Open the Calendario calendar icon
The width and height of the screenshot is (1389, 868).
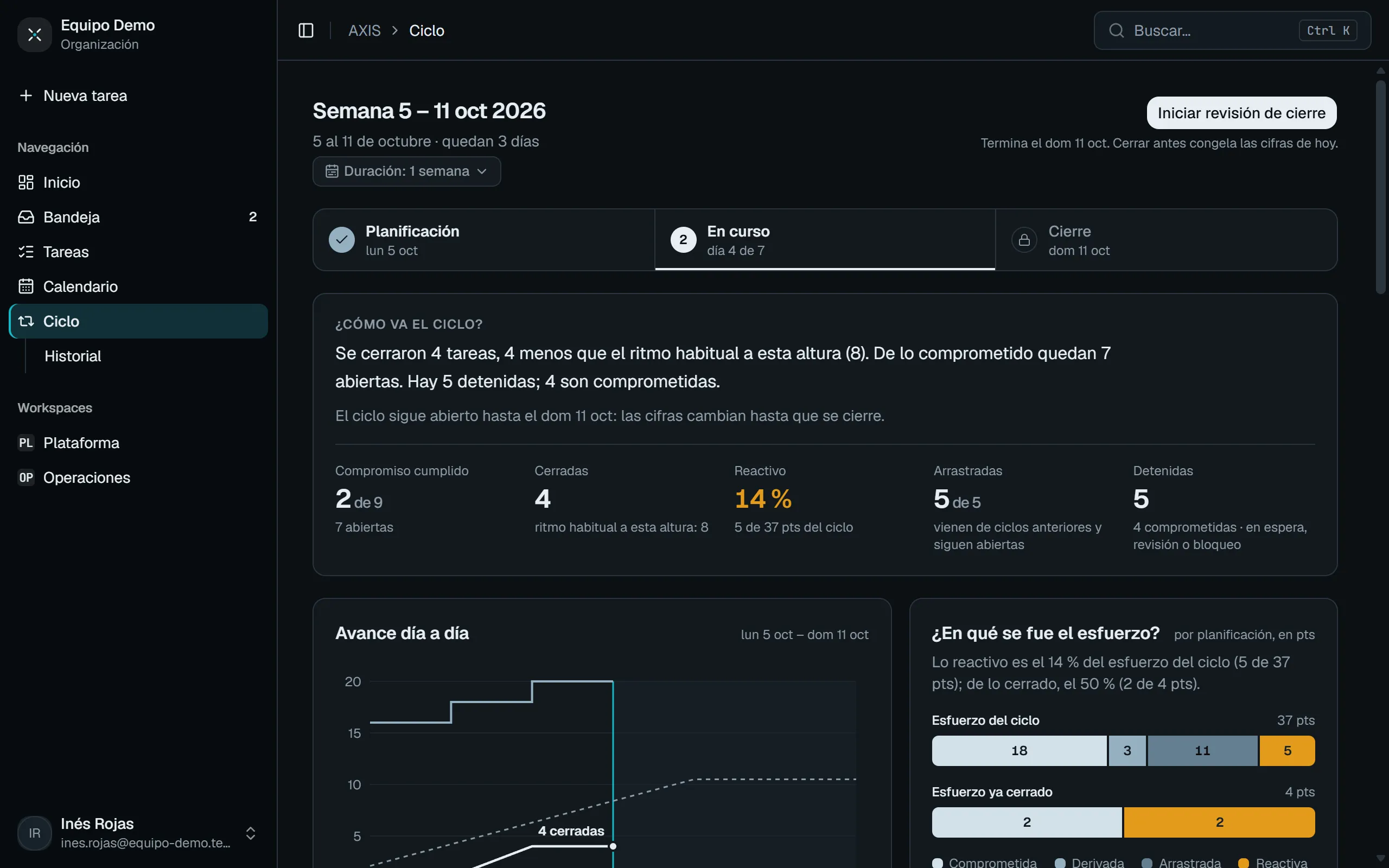[26, 286]
